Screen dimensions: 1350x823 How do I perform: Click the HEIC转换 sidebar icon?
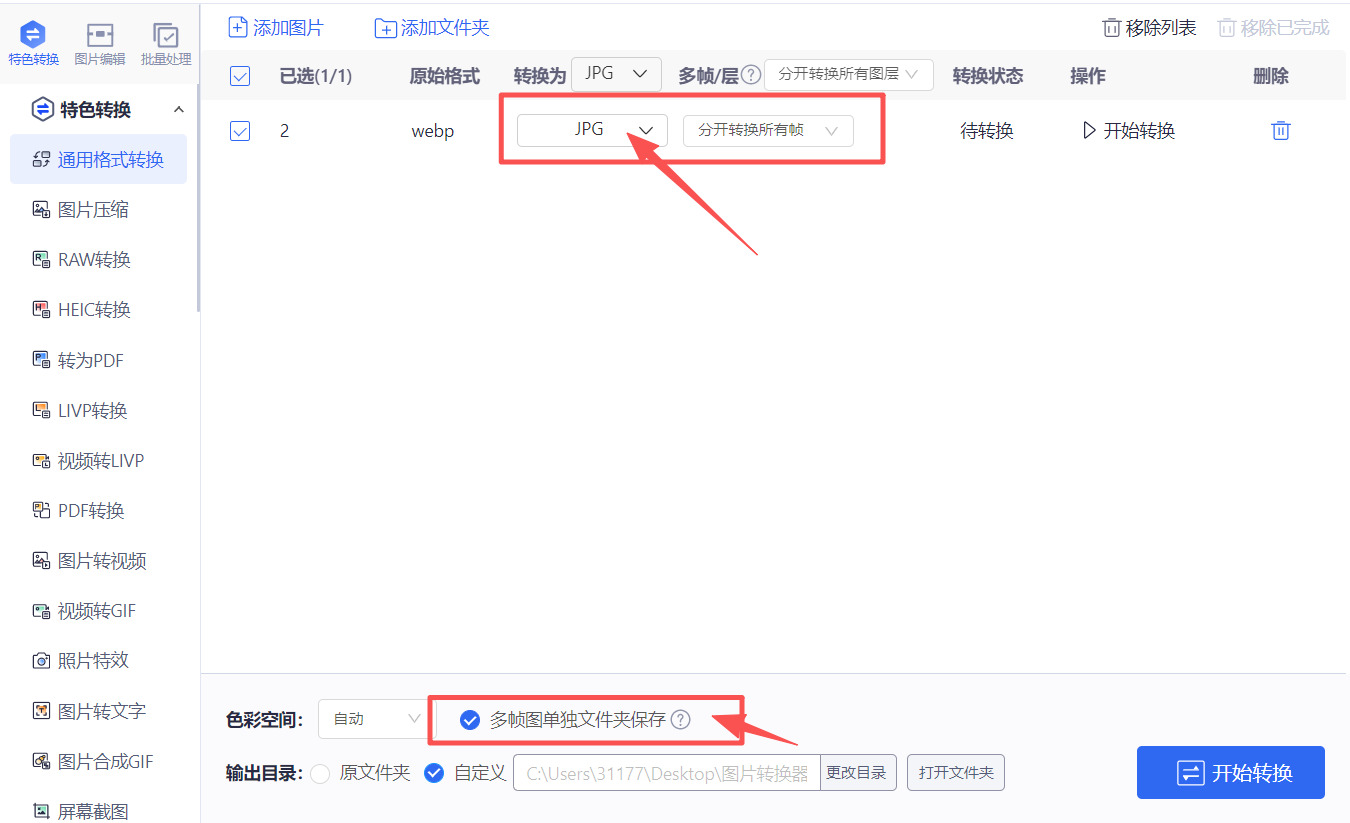tap(41, 310)
